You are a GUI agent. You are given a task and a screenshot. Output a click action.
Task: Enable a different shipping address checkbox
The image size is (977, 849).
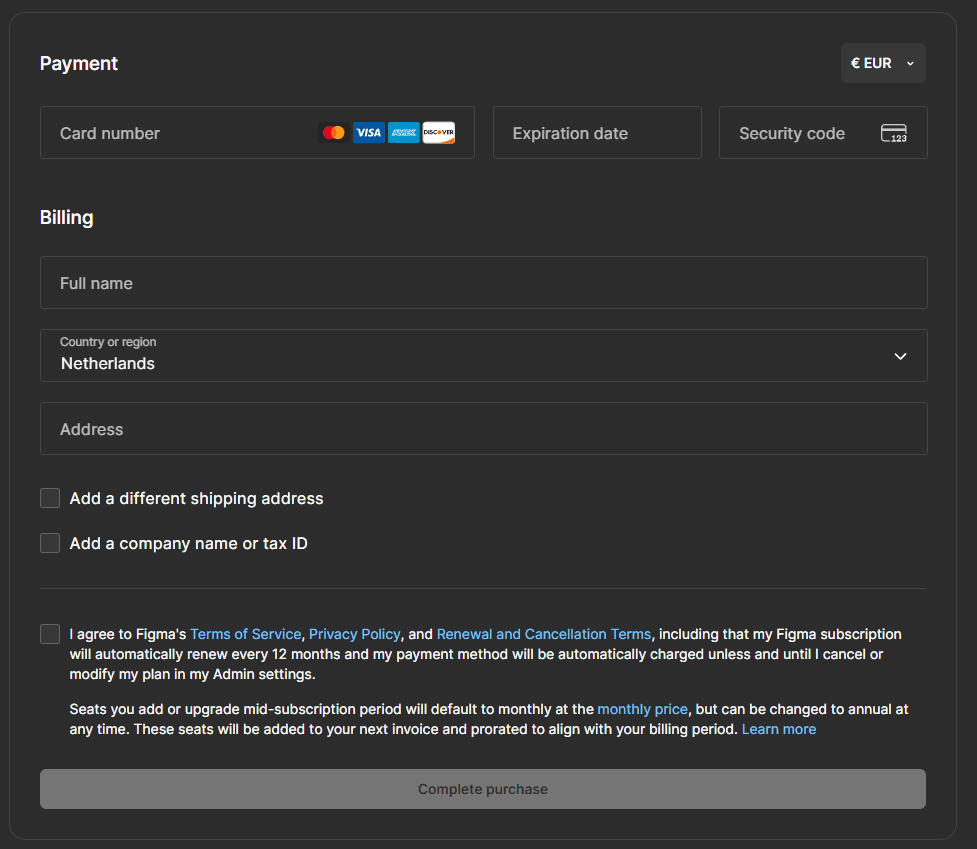tap(50, 498)
